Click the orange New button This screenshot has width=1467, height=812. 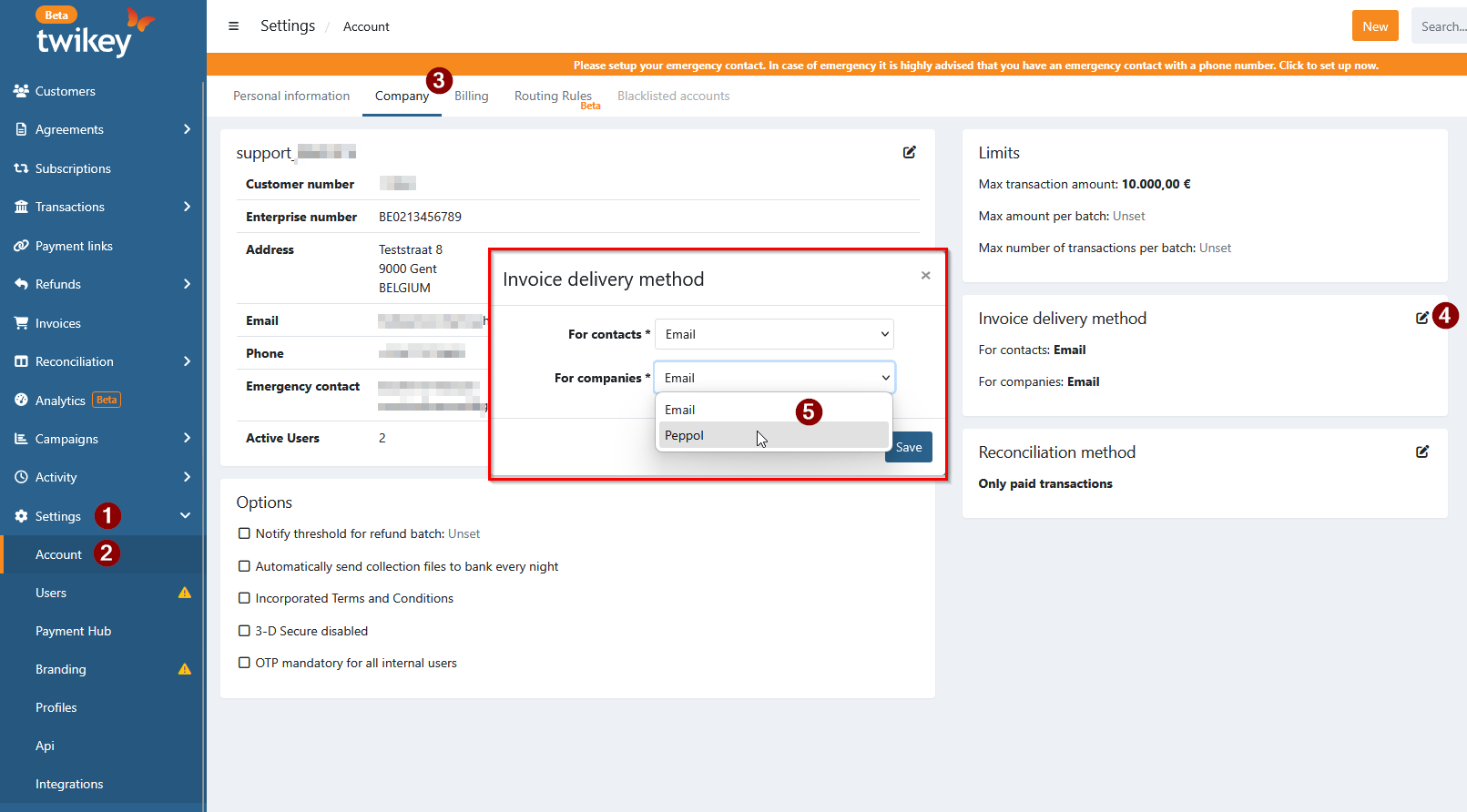click(1374, 26)
